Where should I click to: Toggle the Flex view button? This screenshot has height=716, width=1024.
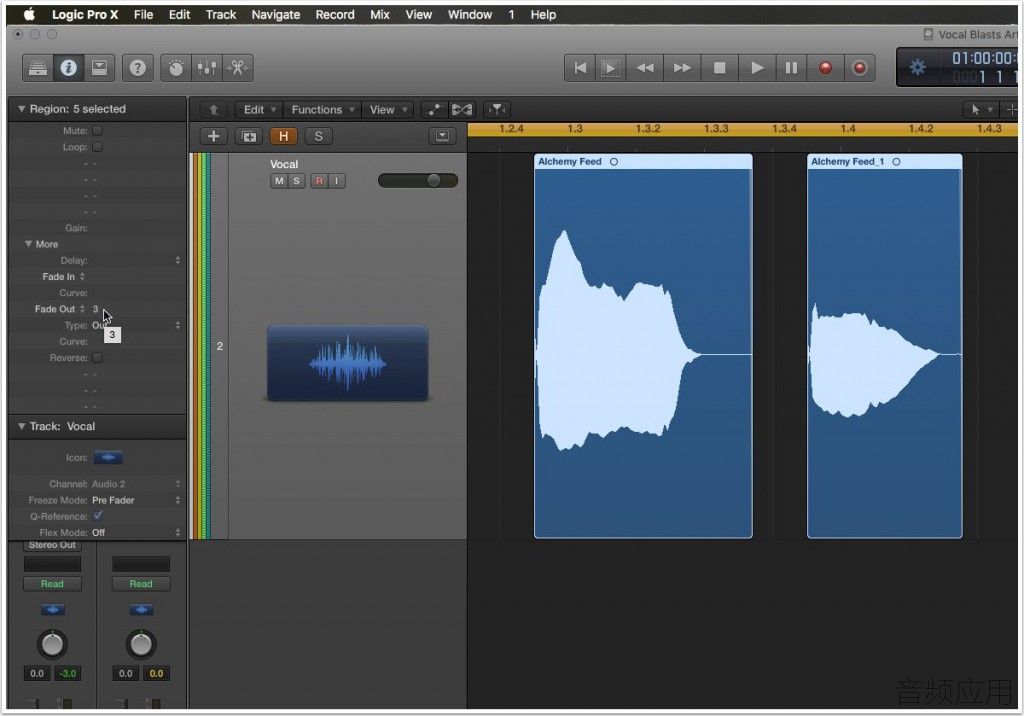[462, 110]
